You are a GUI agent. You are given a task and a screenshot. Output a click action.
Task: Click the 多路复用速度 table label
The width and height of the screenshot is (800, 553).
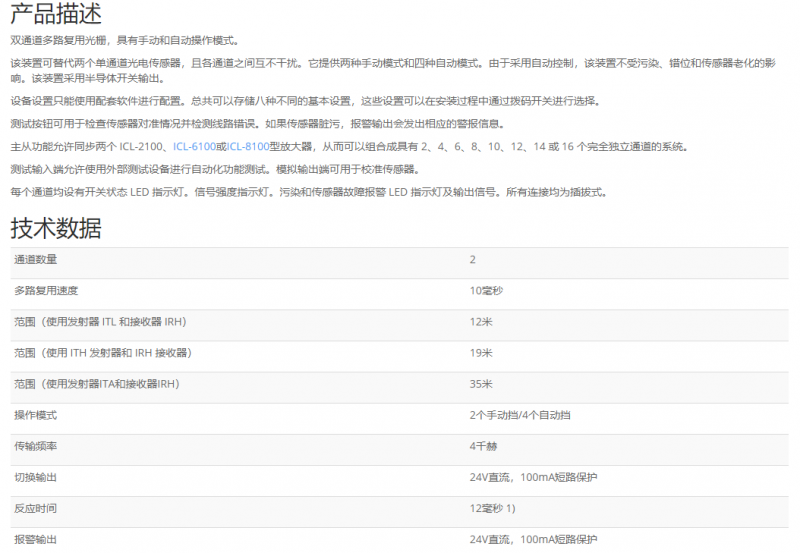click(x=46, y=291)
